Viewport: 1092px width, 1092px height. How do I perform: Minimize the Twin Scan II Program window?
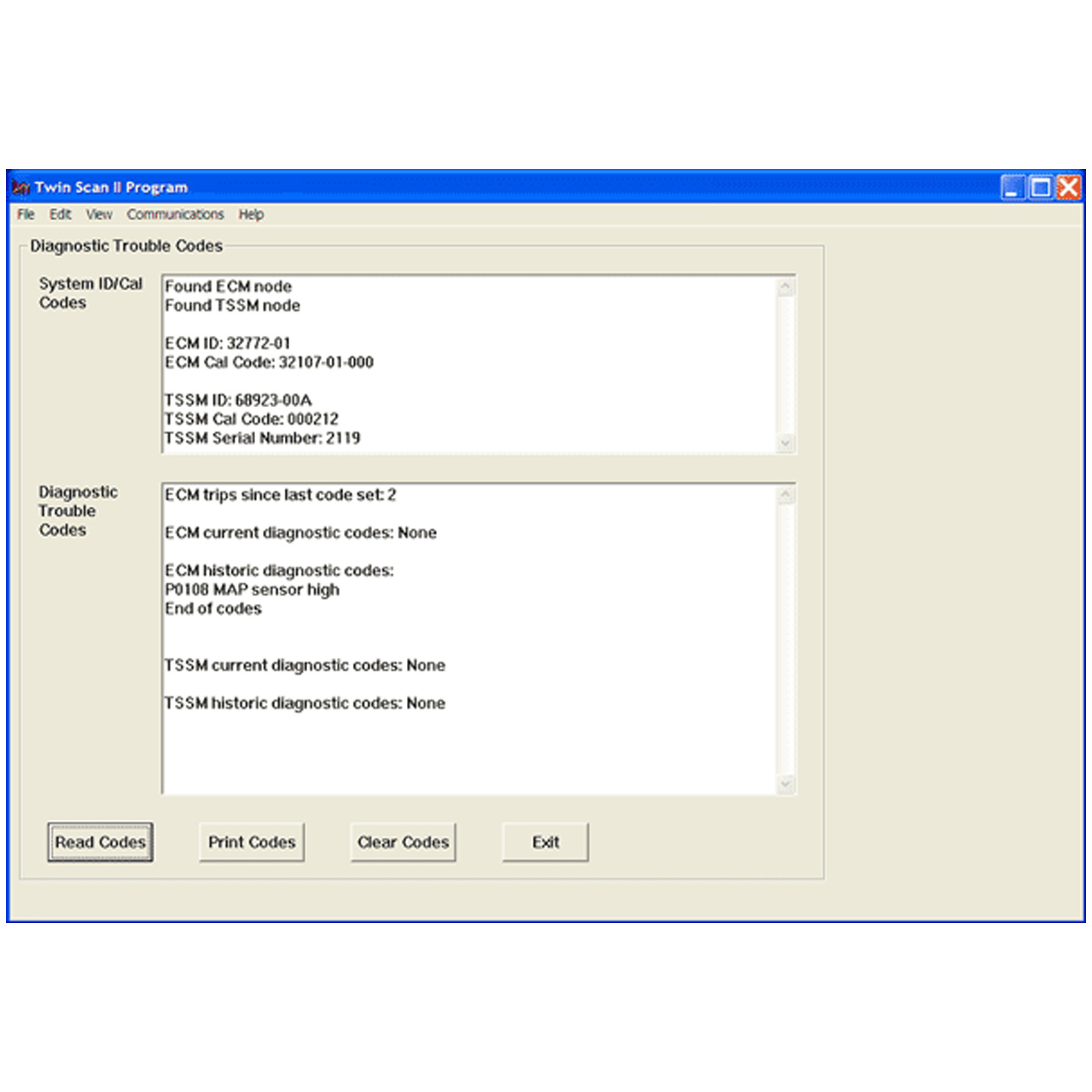(x=1013, y=188)
